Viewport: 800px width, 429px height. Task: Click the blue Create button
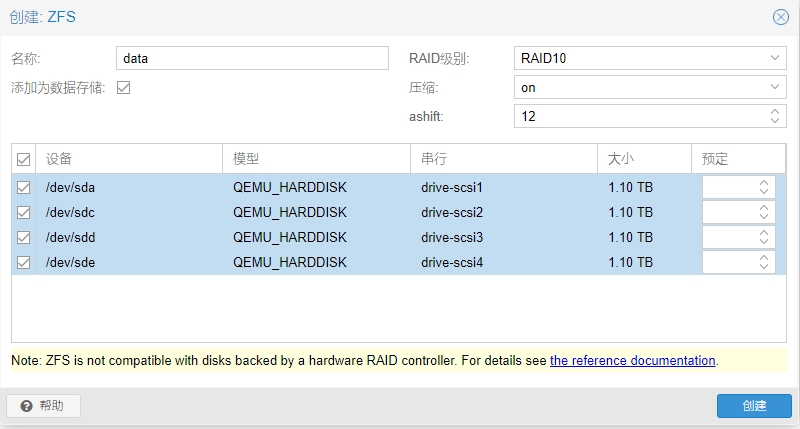tap(754, 406)
